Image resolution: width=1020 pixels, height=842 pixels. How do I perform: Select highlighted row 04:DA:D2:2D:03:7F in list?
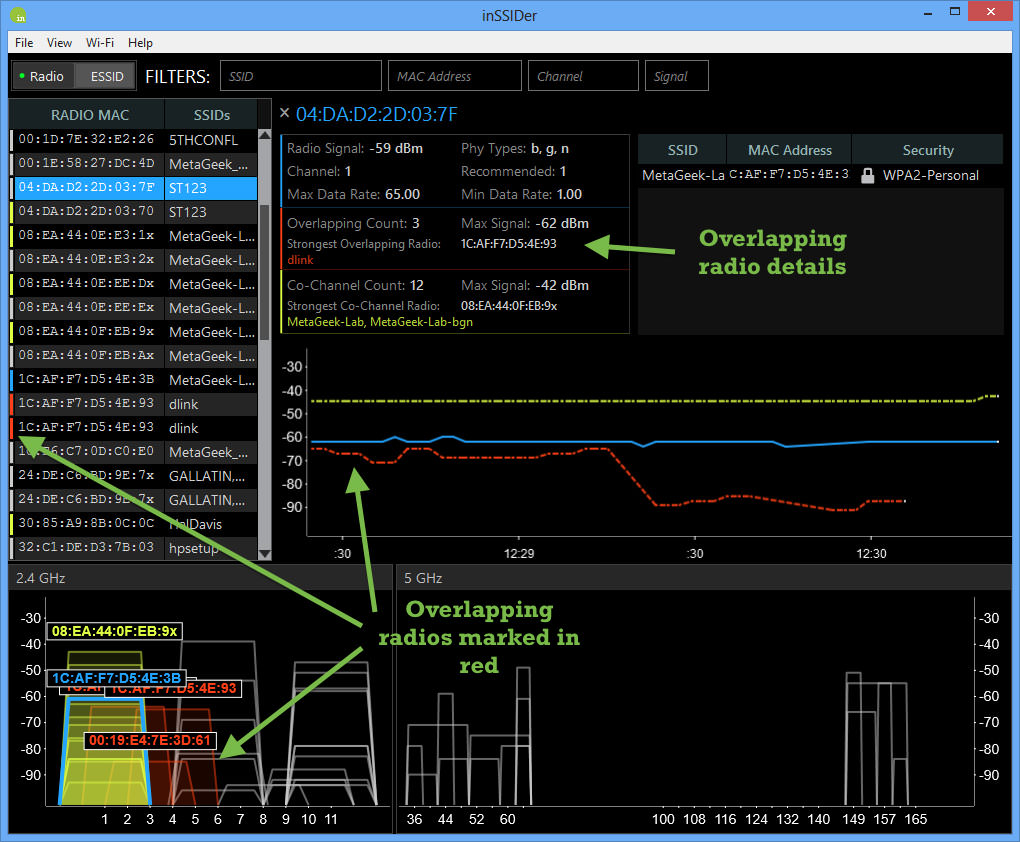coord(134,188)
